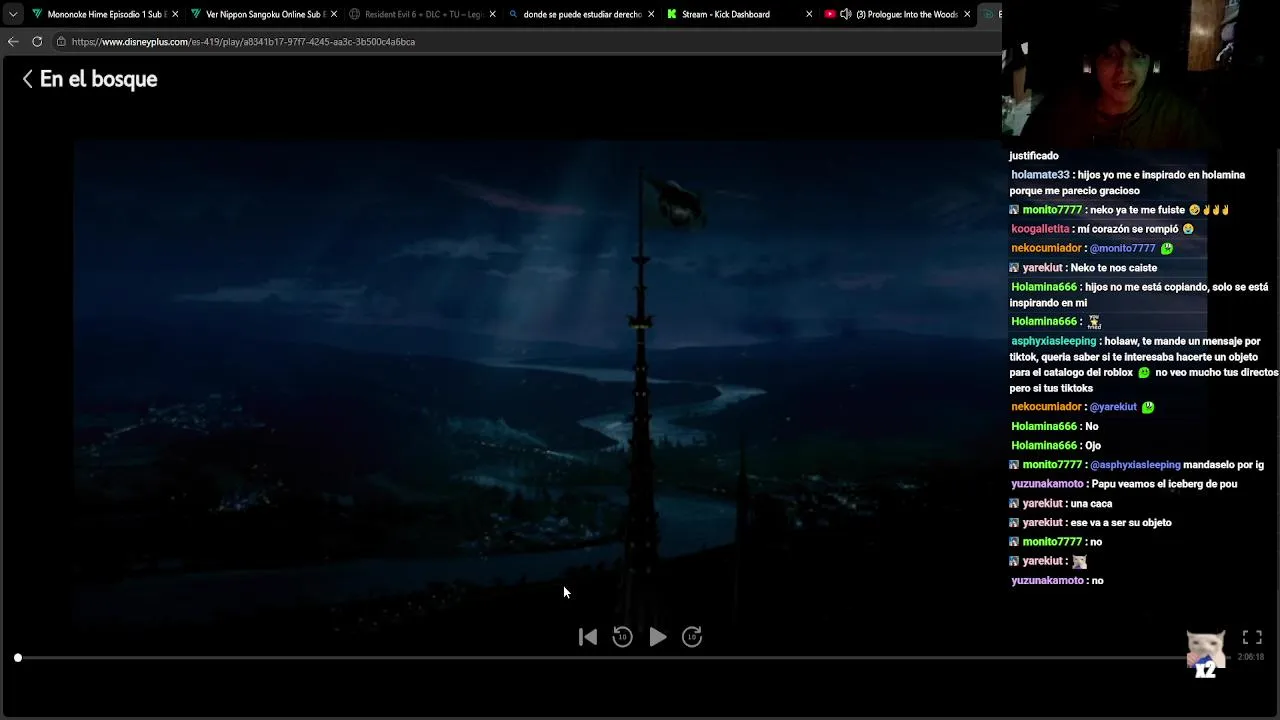The width and height of the screenshot is (1280, 720).
Task: Click the cat emote in yarekiut's message
Action: click(x=1079, y=562)
